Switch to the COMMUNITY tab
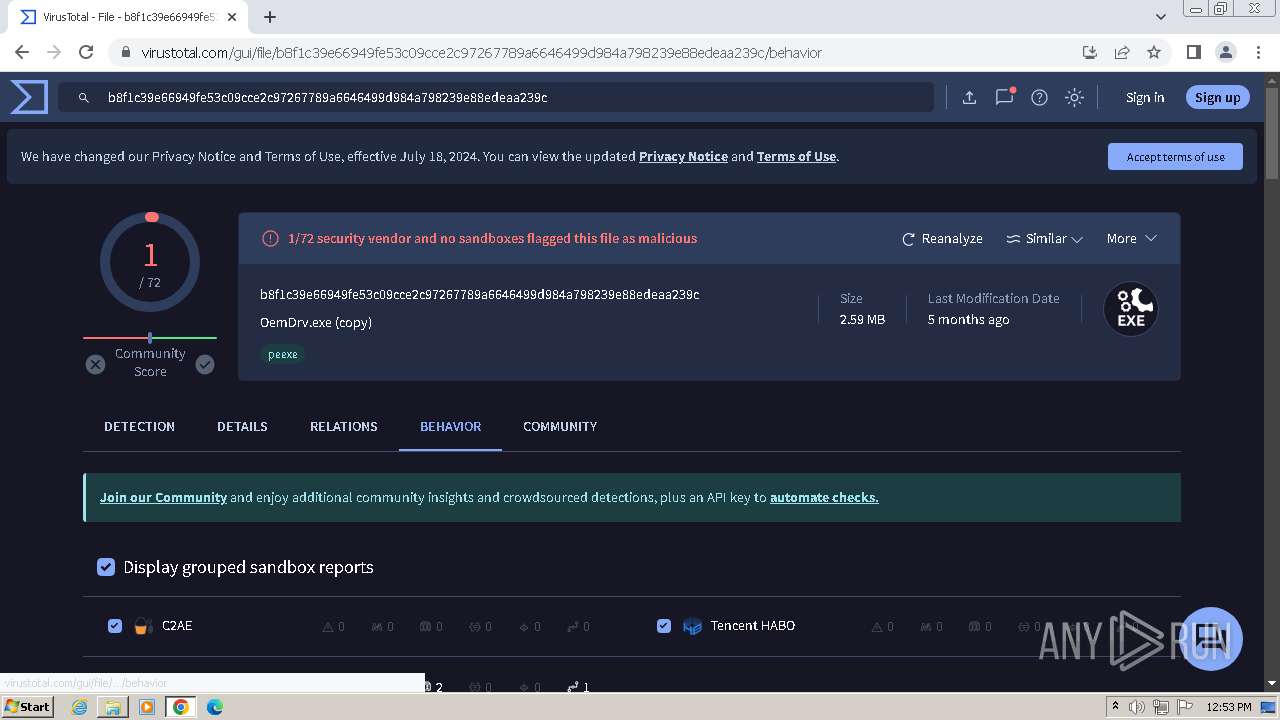The height and width of the screenshot is (720, 1280). tap(560, 426)
